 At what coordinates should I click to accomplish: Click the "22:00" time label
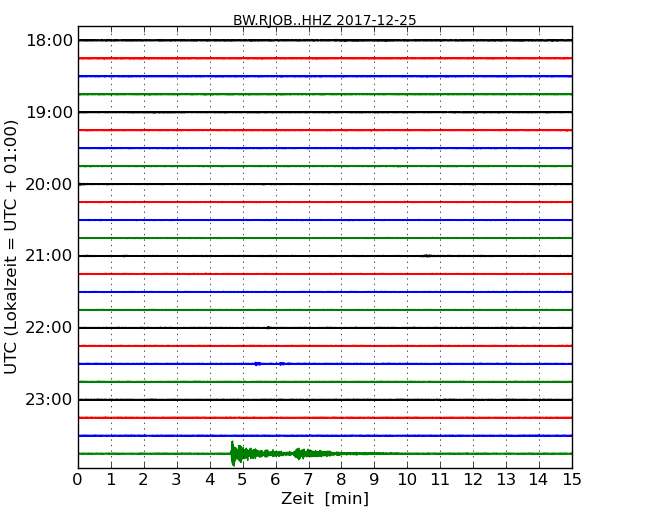[x=49, y=328]
